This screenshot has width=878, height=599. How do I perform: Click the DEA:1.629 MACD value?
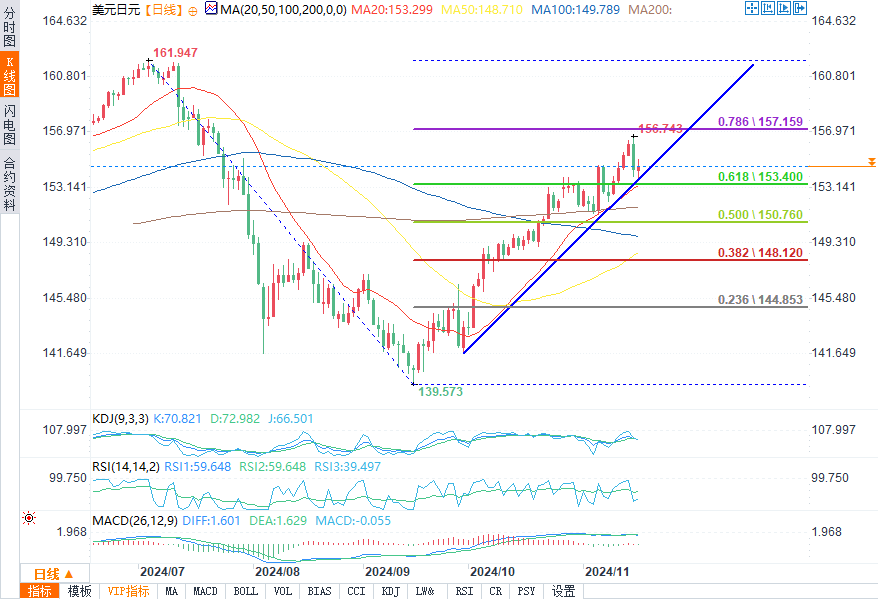coord(278,521)
